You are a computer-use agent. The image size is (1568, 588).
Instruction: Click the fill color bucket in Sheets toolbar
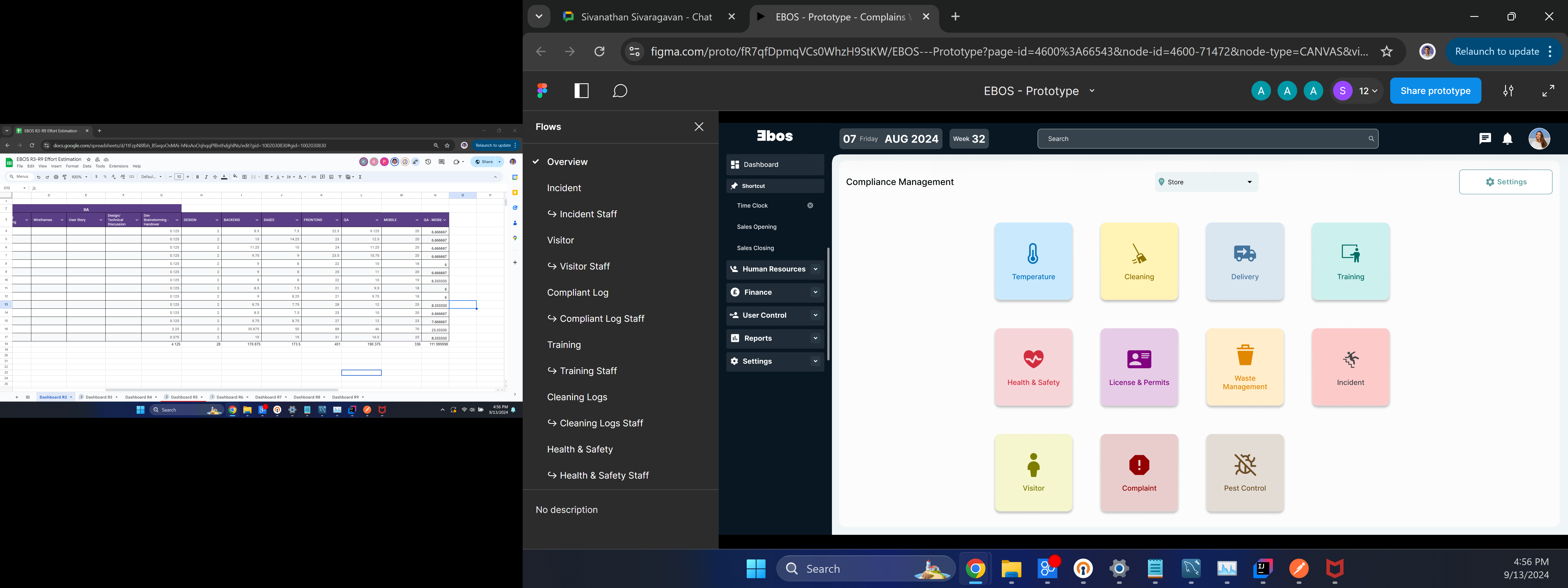point(235,176)
